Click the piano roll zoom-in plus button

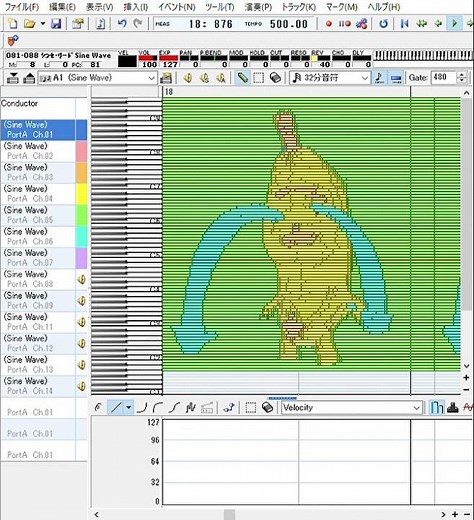[466, 378]
